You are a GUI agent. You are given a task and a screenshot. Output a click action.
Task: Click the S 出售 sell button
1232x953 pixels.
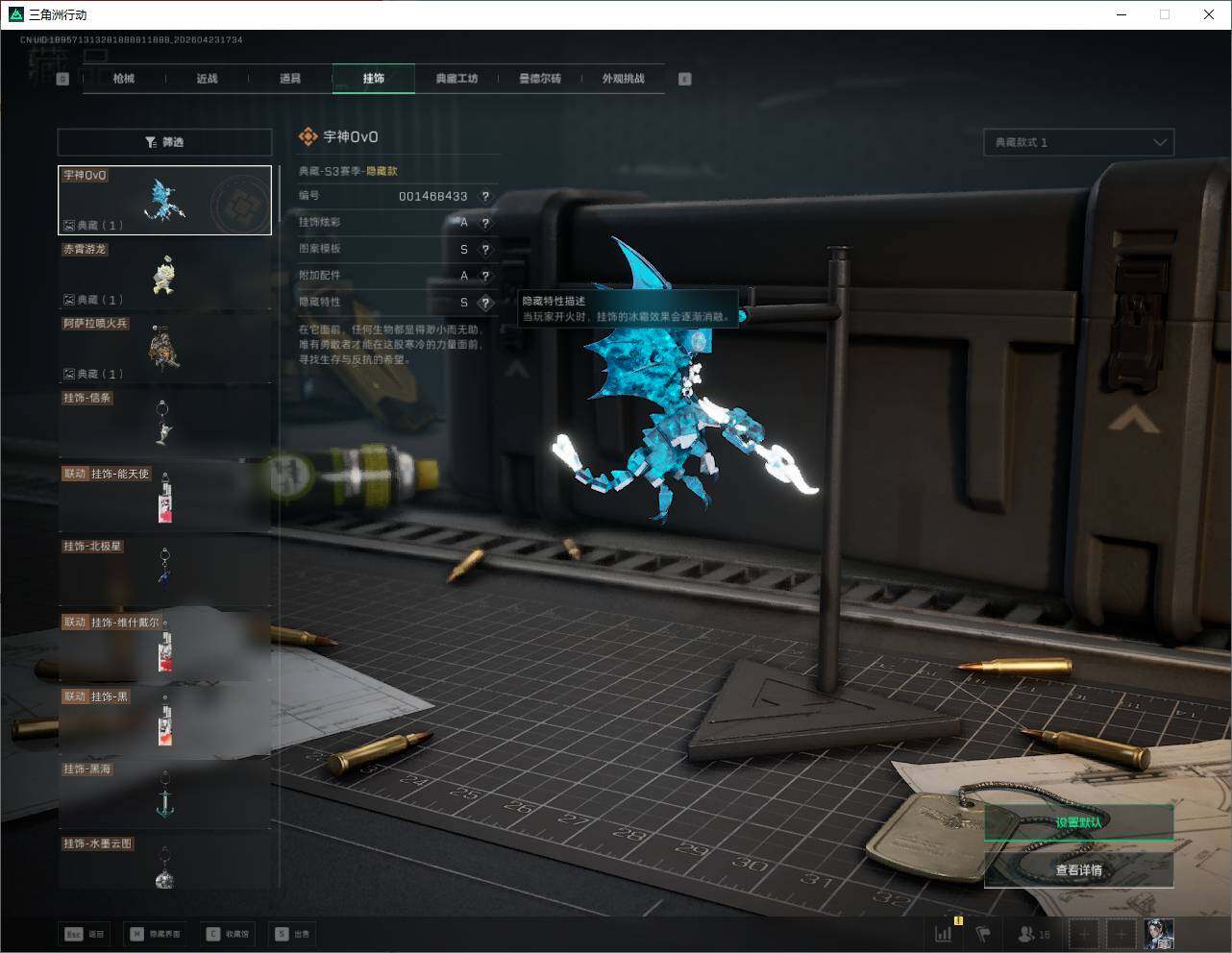point(292,934)
